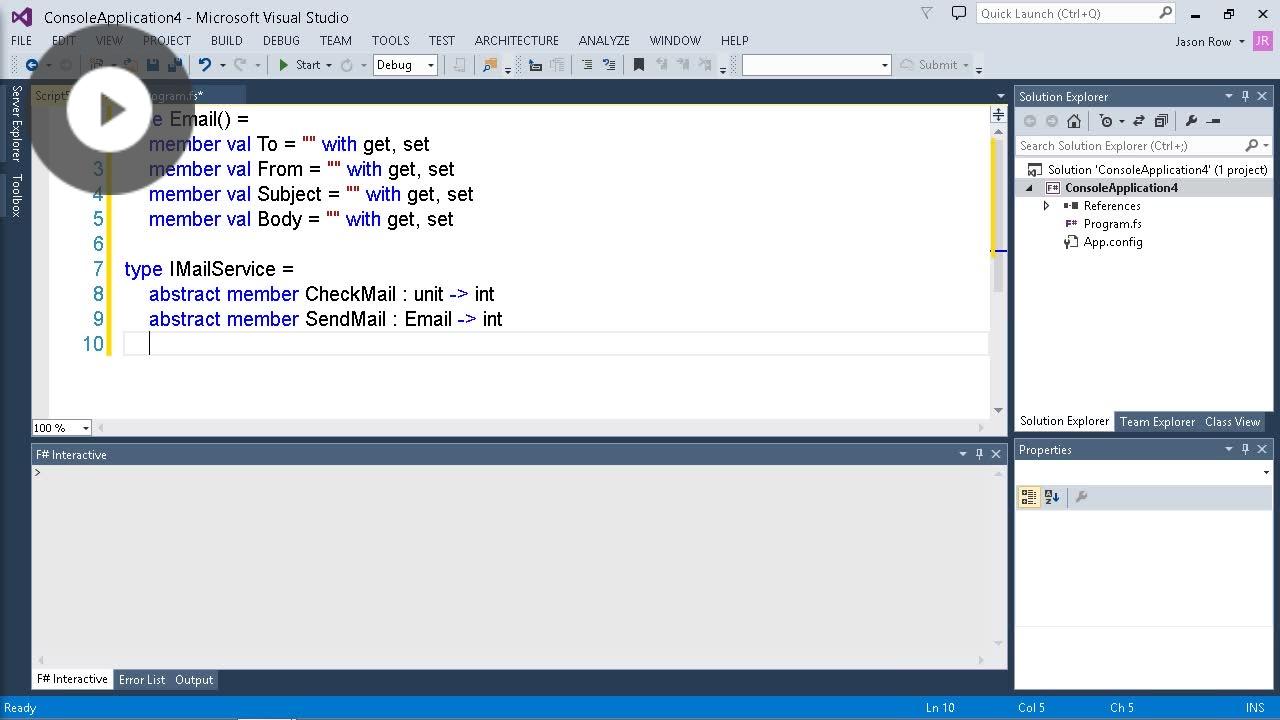Open the BUILD menu
The width and height of the screenshot is (1280, 720).
point(226,40)
